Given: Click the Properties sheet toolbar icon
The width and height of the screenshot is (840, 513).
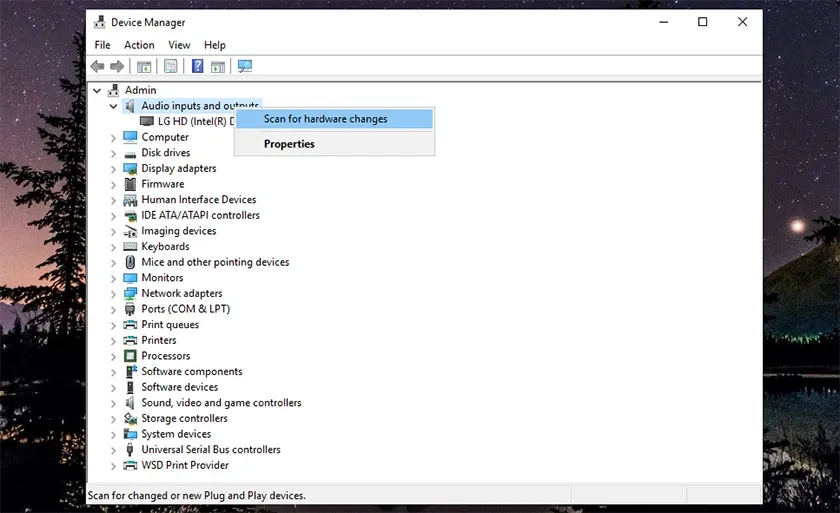Looking at the screenshot, I should (x=171, y=67).
